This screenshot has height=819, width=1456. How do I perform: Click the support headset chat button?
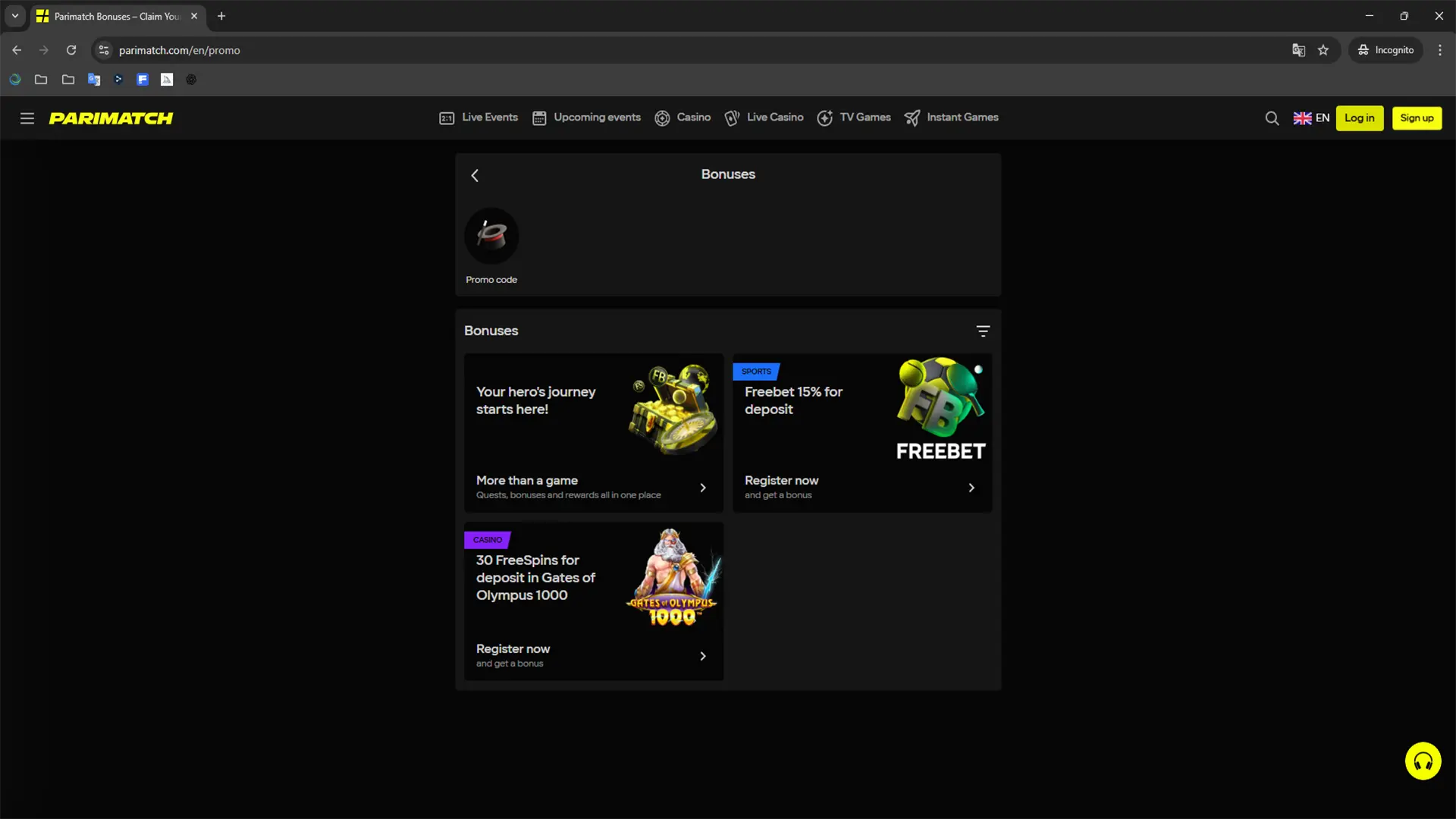1423,761
